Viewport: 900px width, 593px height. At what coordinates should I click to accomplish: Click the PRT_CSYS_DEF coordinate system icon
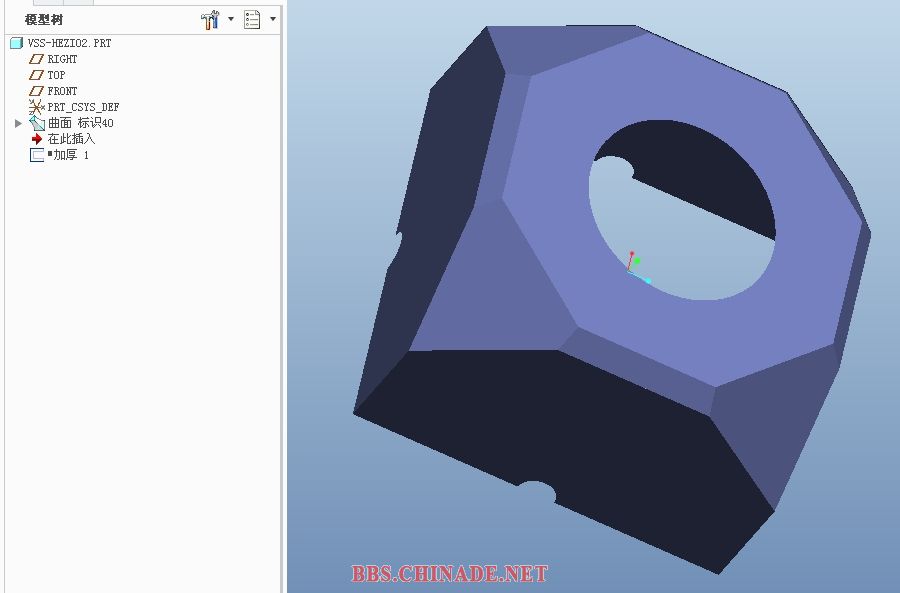(x=37, y=107)
